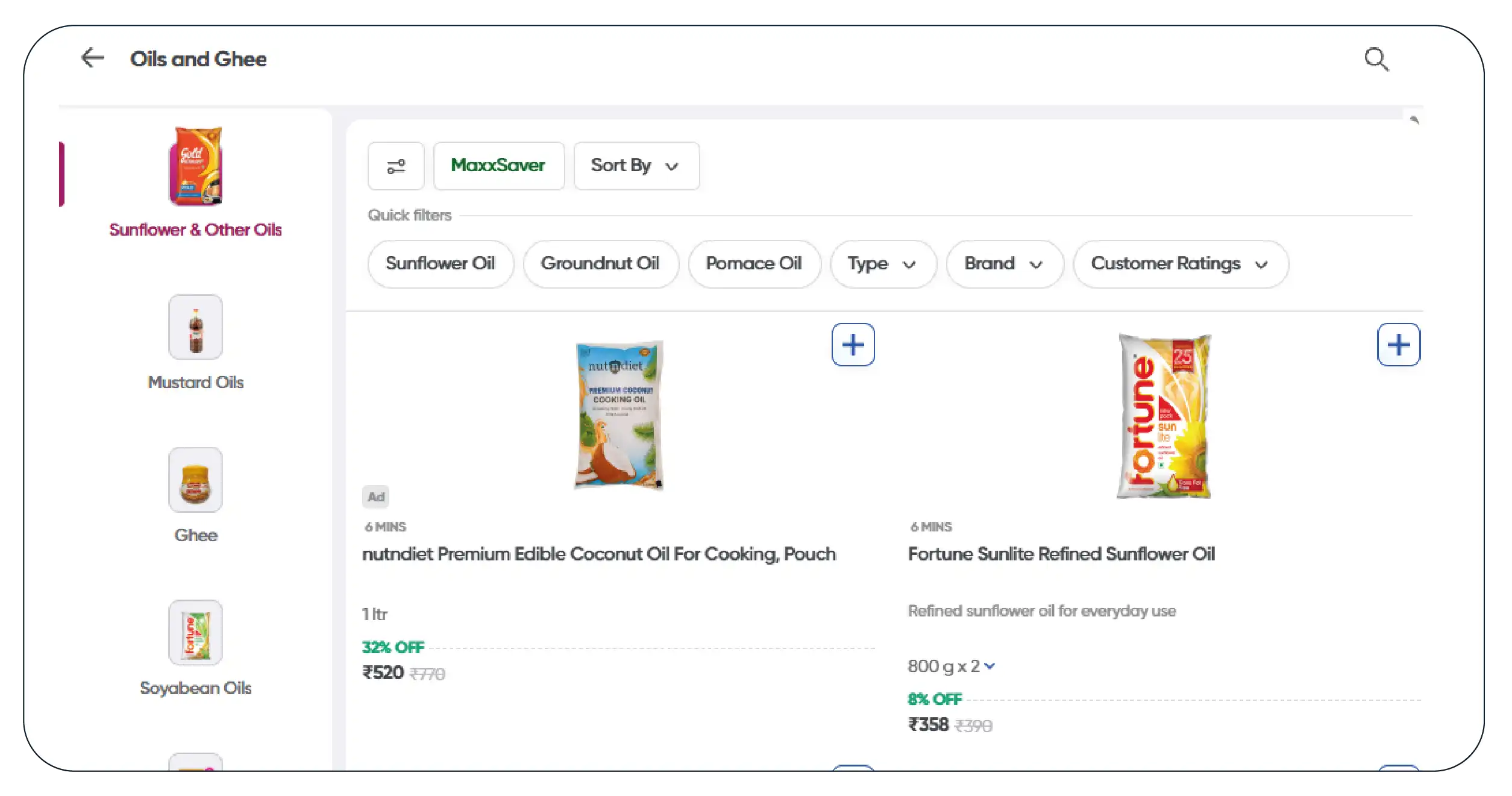Select the Soyabean Oils category icon

click(x=195, y=633)
